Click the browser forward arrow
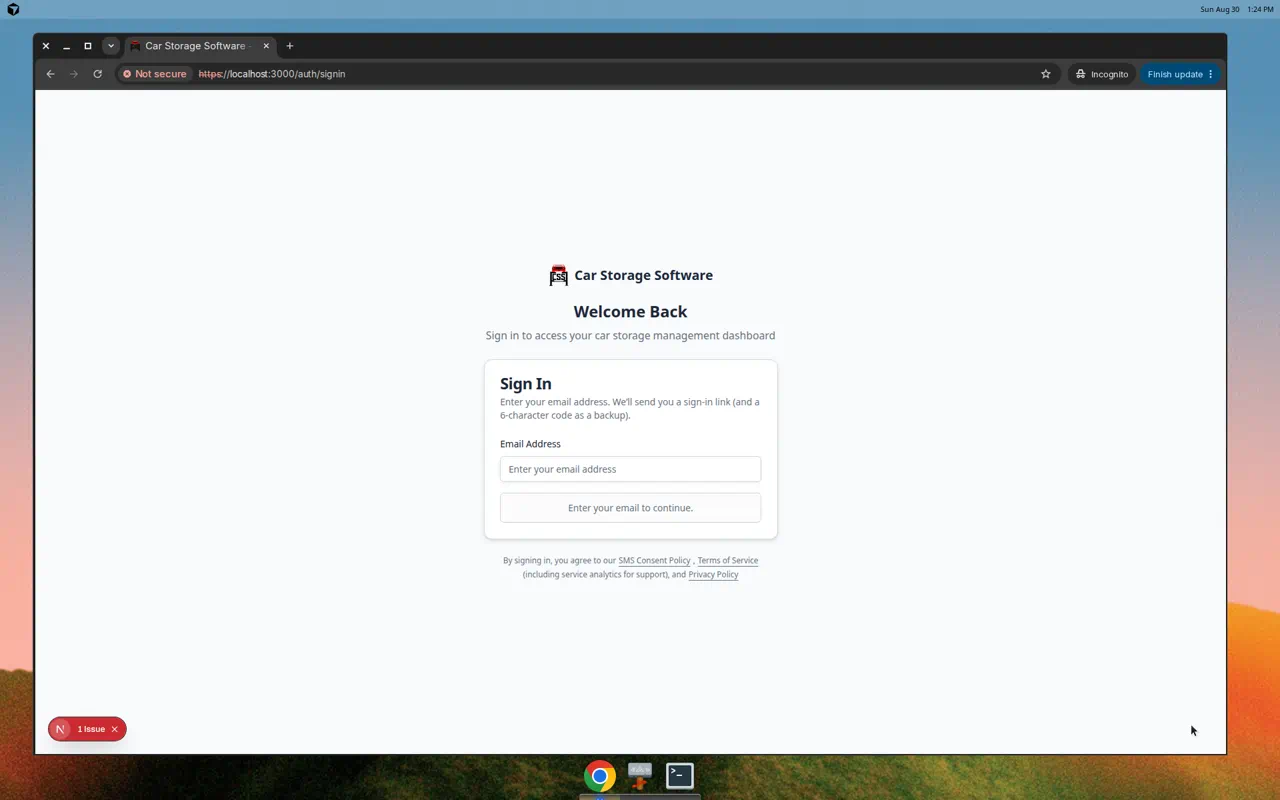 click(x=74, y=74)
